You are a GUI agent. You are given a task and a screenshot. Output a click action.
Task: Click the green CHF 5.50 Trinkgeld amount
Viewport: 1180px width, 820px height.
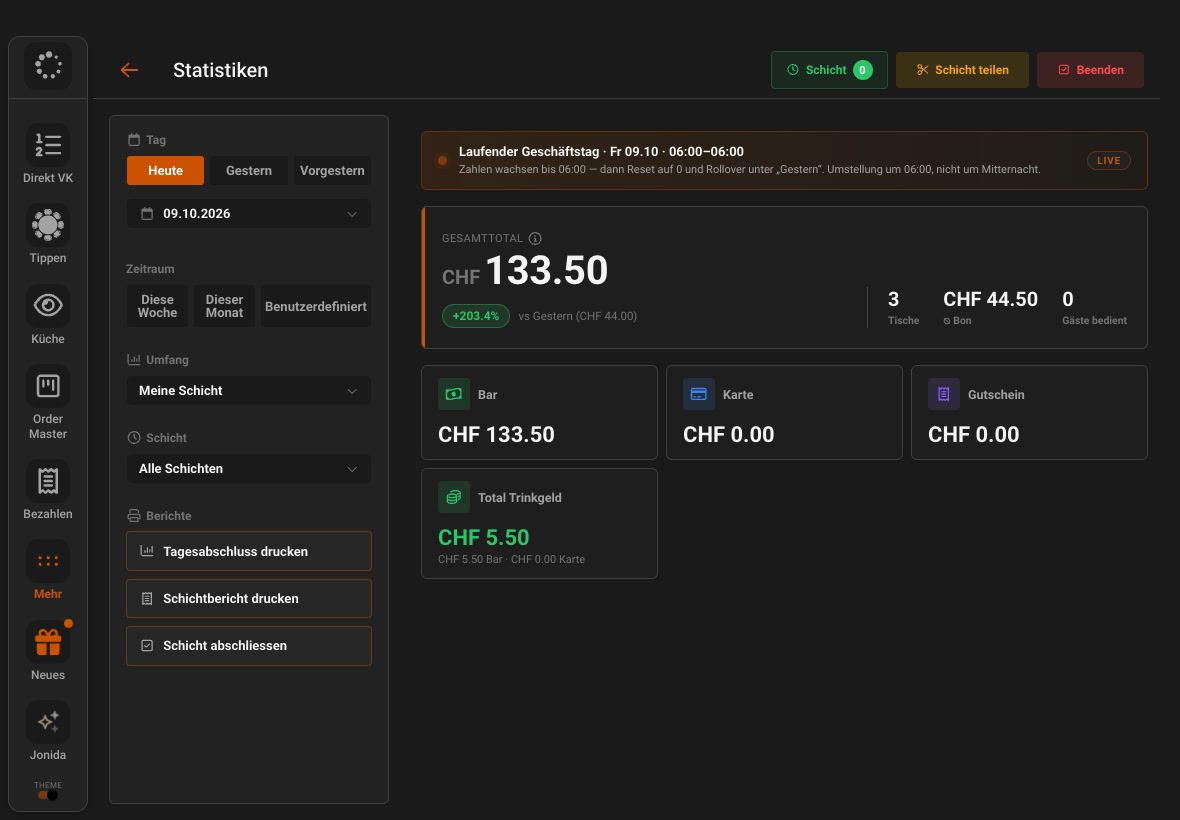484,537
